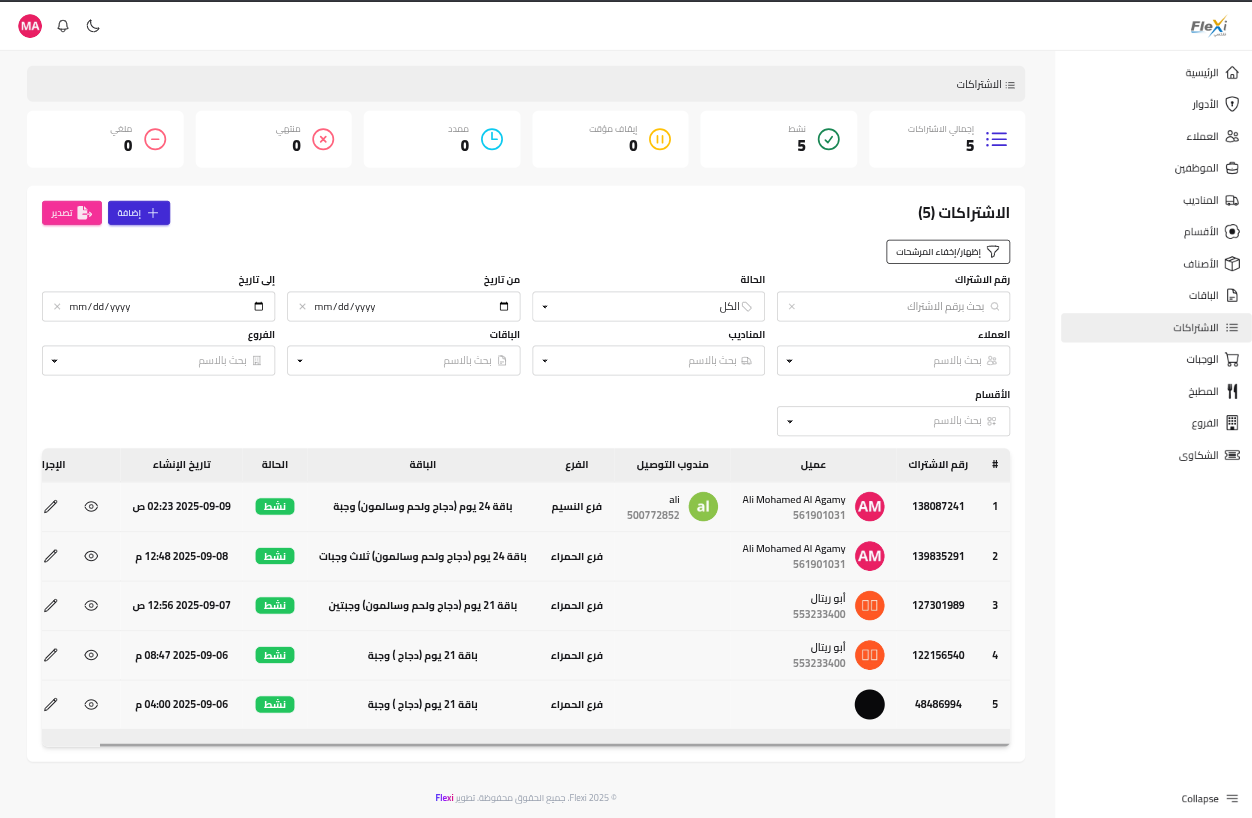Click the notification bell icon

63,26
